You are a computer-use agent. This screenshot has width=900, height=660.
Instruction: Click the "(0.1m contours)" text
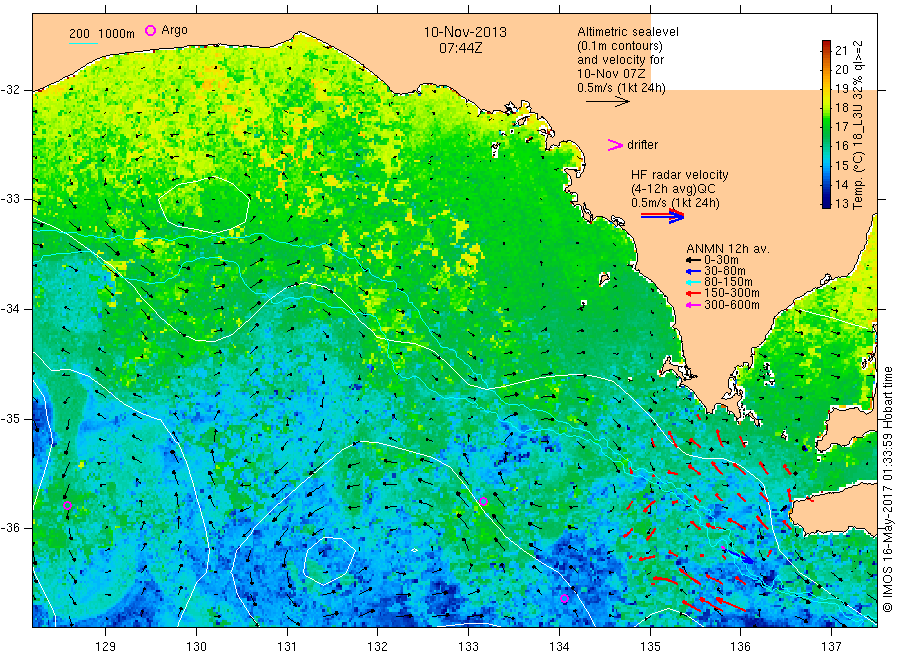pyautogui.click(x=620, y=46)
